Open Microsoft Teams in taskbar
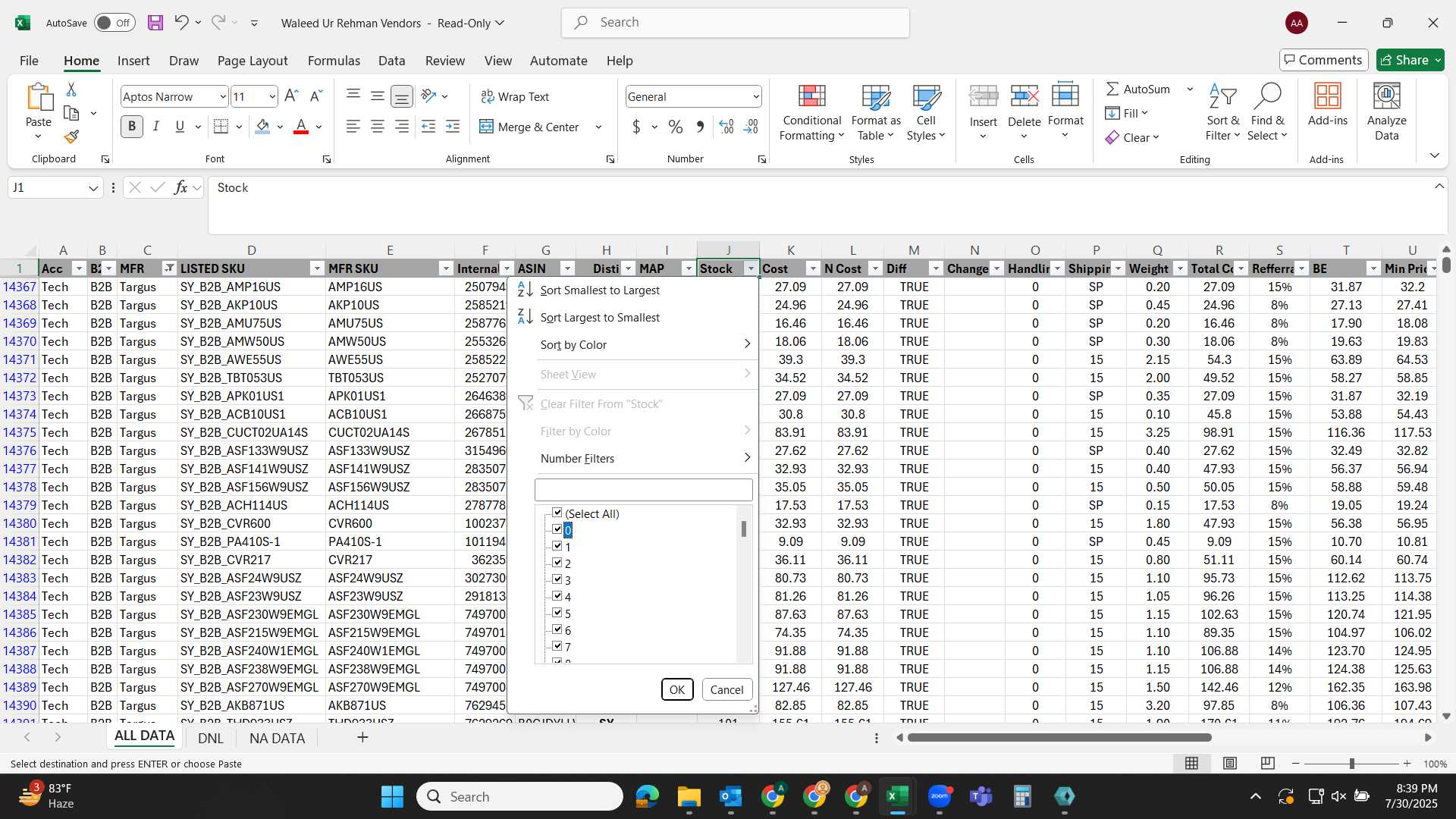Image resolution: width=1456 pixels, height=819 pixels. point(981,796)
